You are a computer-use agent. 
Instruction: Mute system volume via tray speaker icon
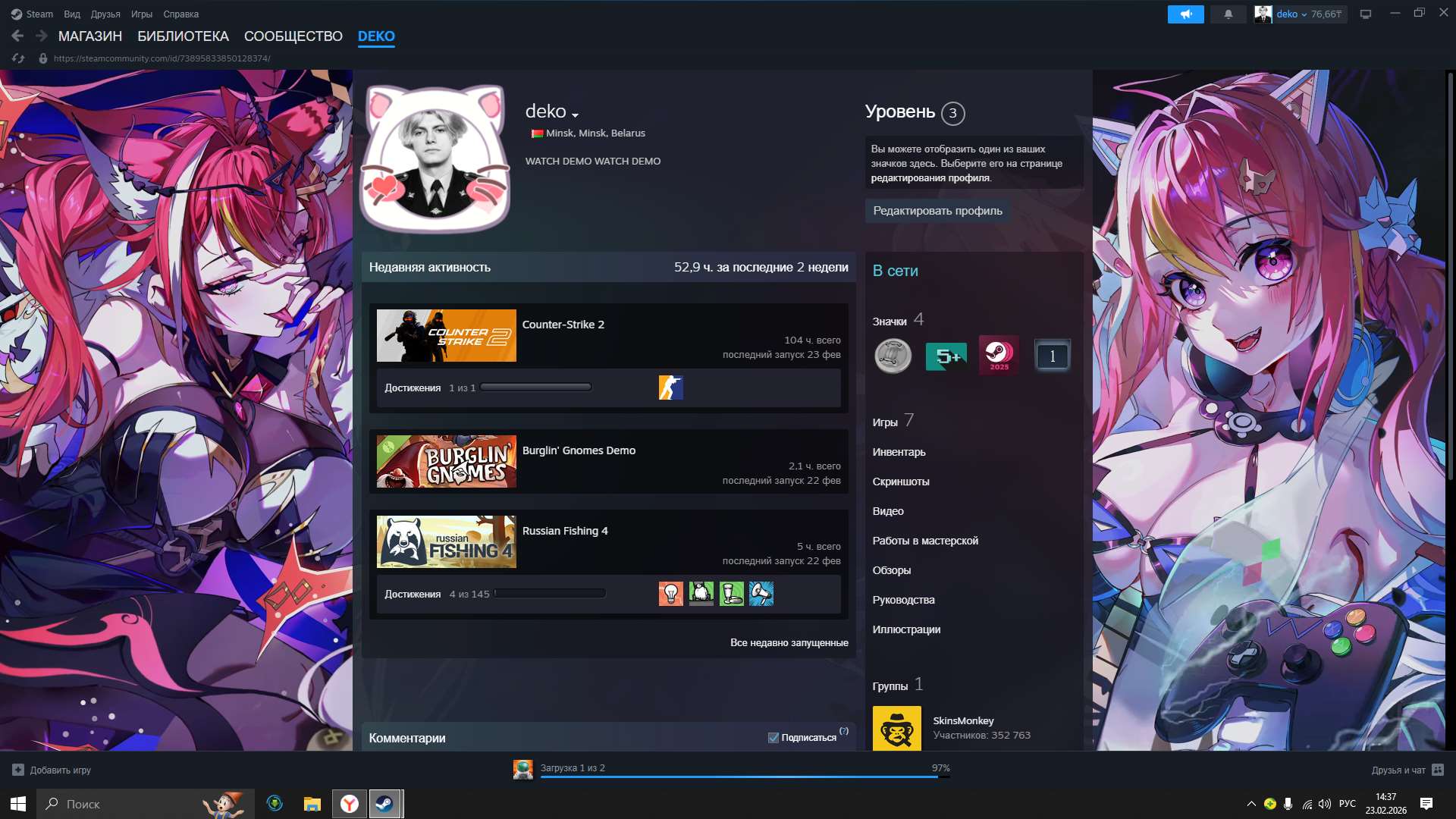[1326, 804]
